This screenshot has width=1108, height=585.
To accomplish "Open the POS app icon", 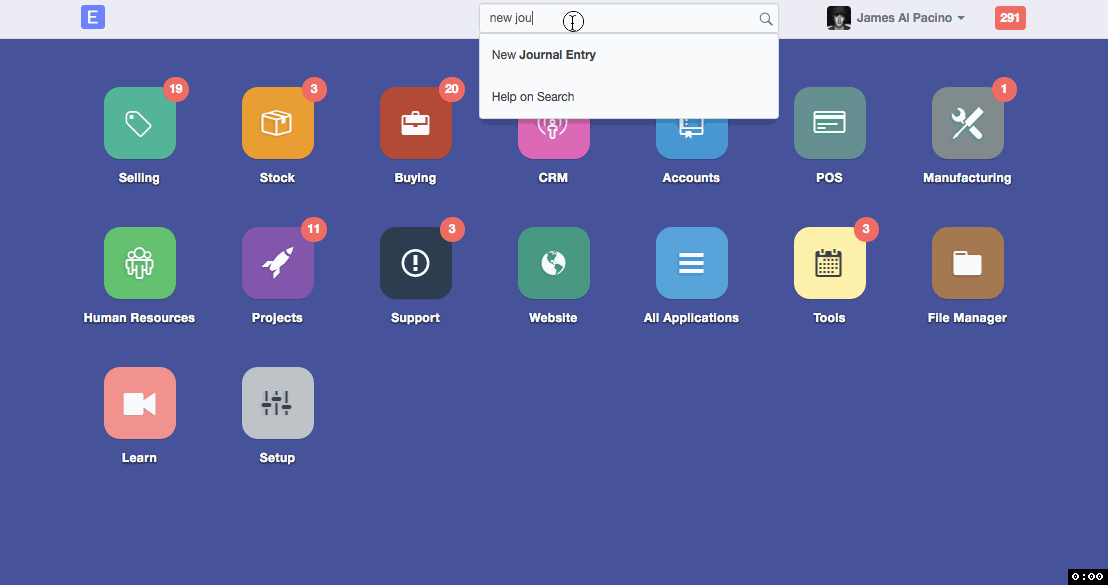I will click(x=830, y=123).
